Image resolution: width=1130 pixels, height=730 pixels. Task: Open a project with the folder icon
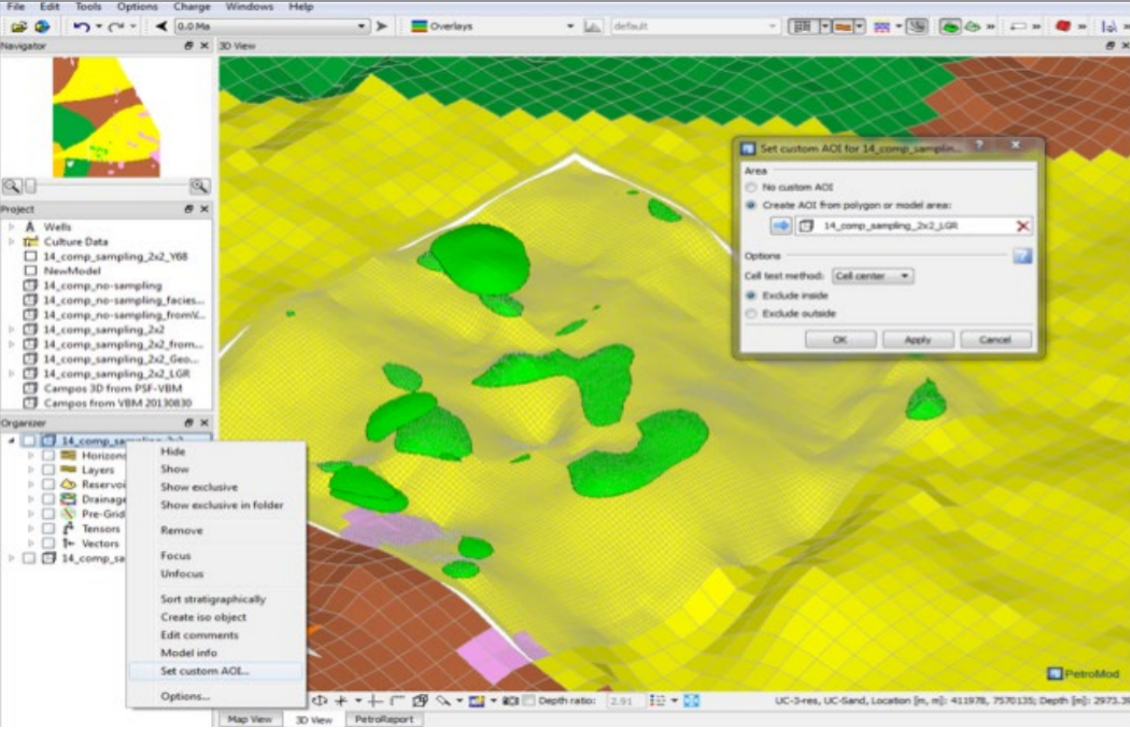coord(17,26)
